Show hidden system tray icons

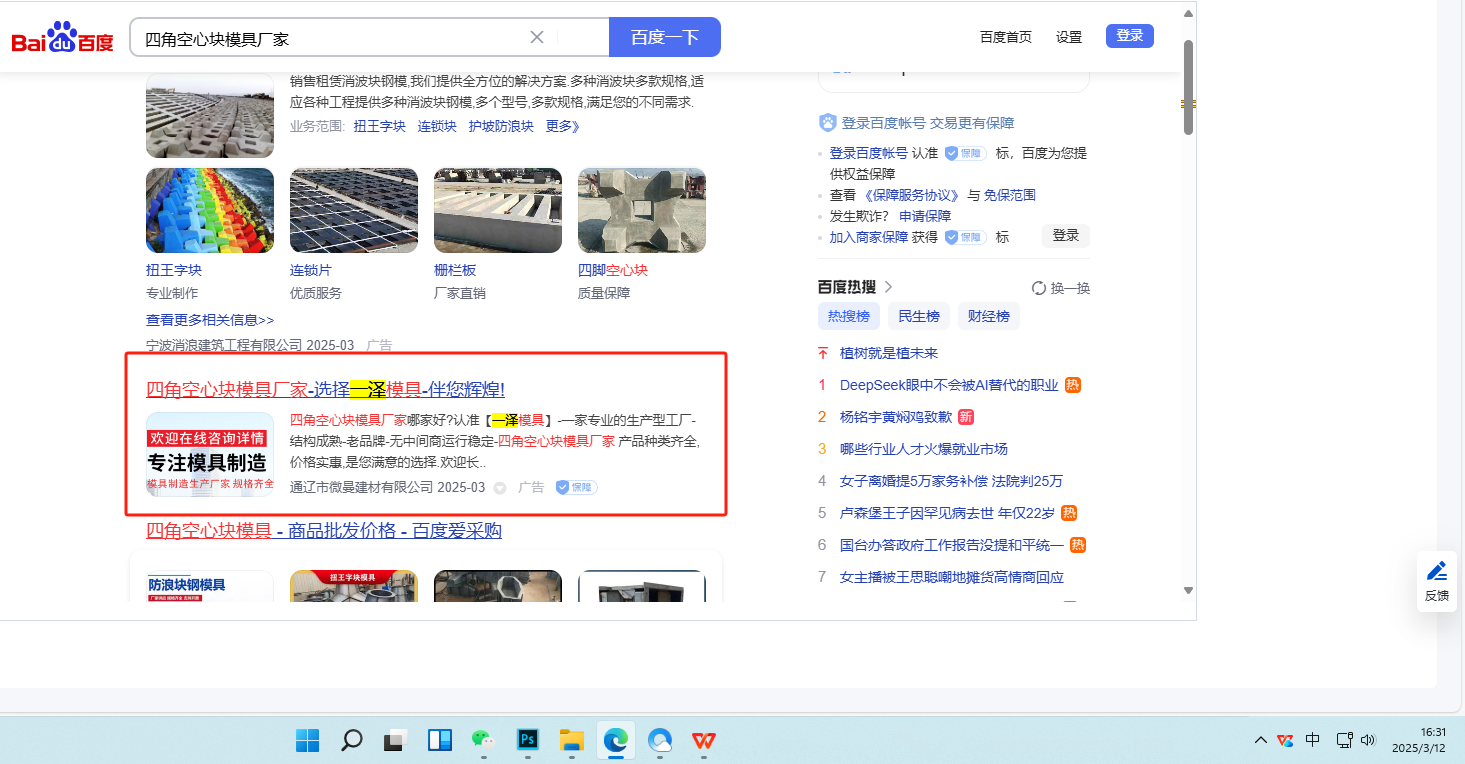1260,740
